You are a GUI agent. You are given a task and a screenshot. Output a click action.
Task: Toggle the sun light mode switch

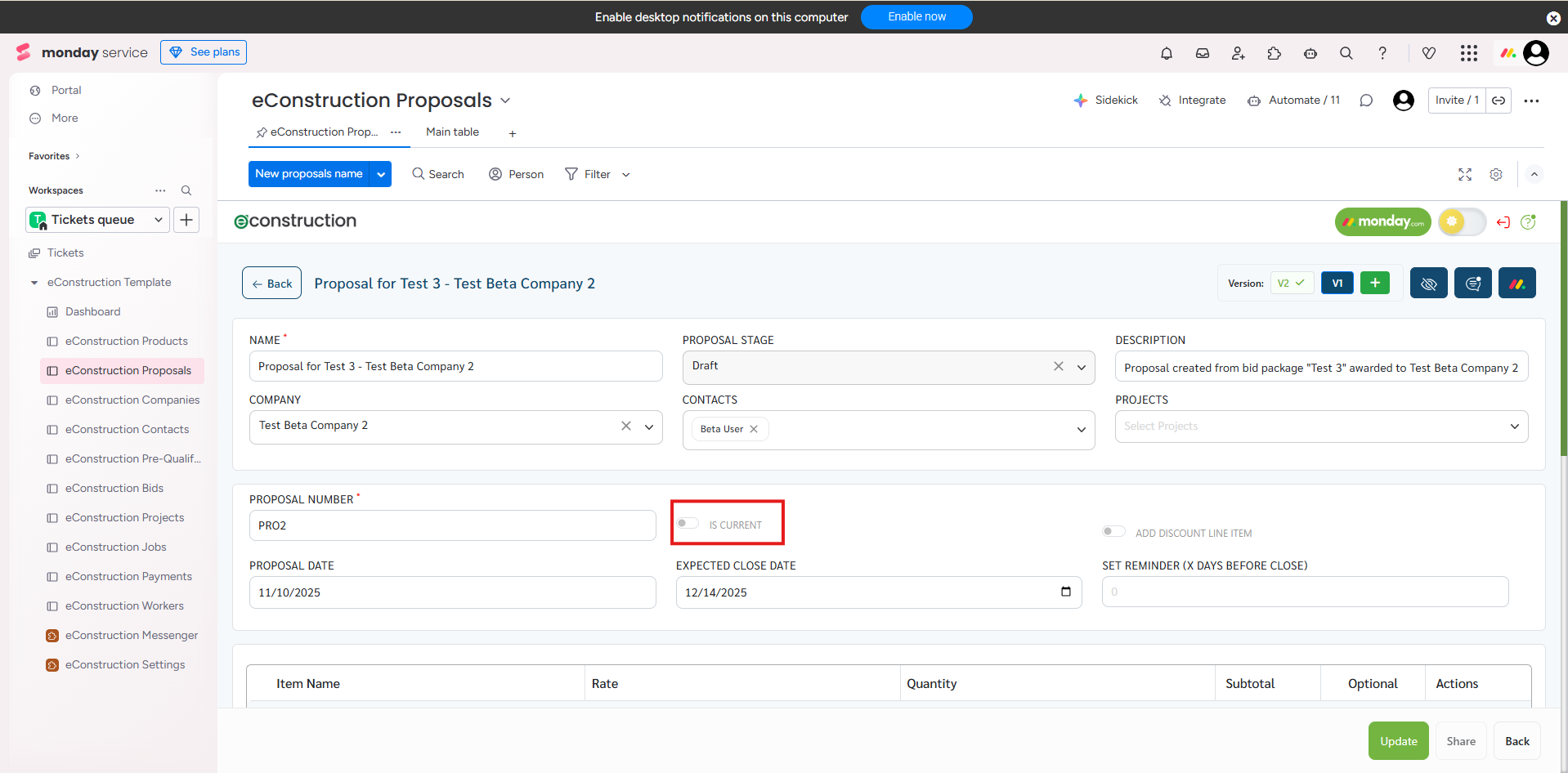[x=1462, y=221]
